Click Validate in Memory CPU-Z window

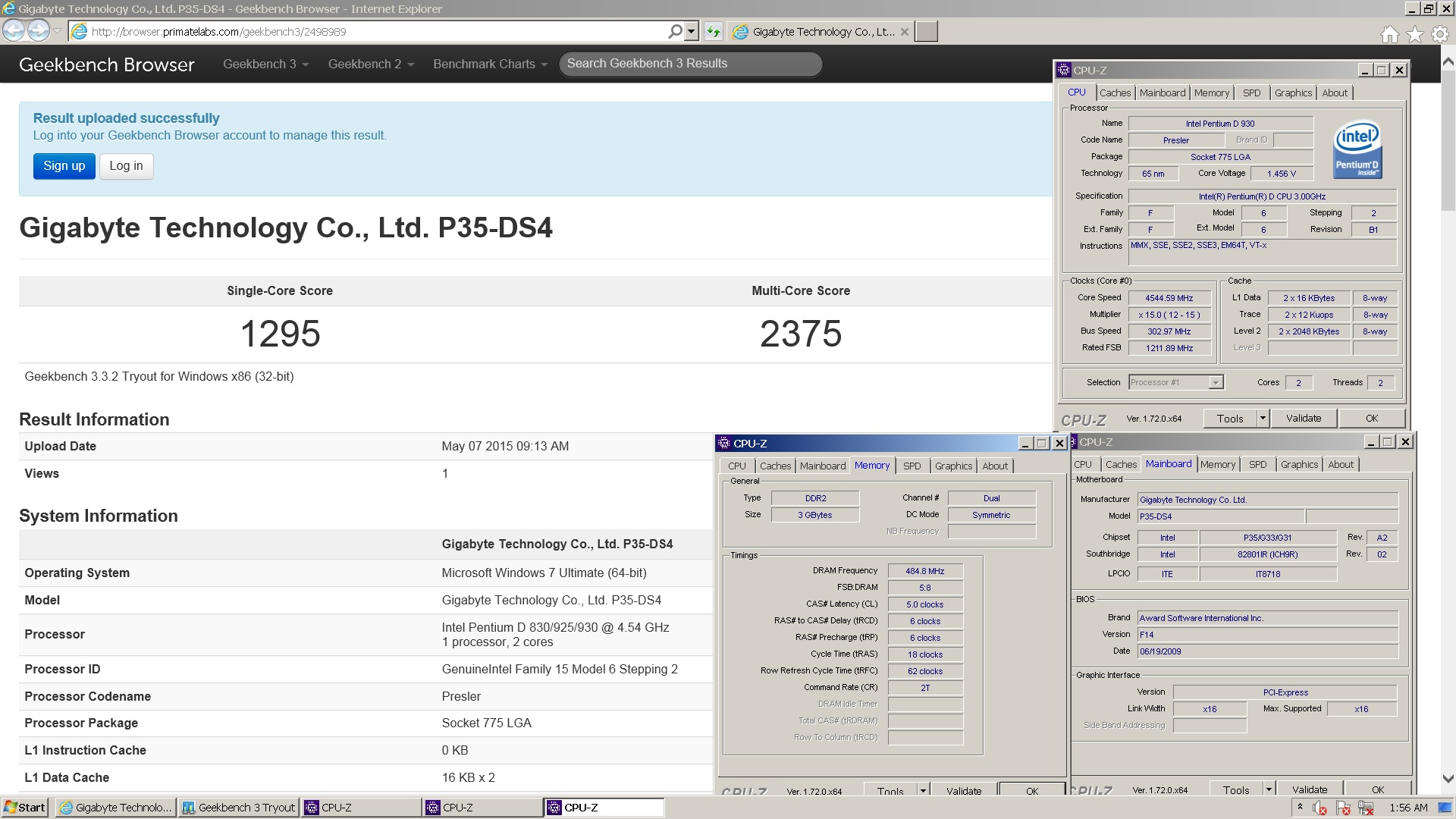[964, 790]
